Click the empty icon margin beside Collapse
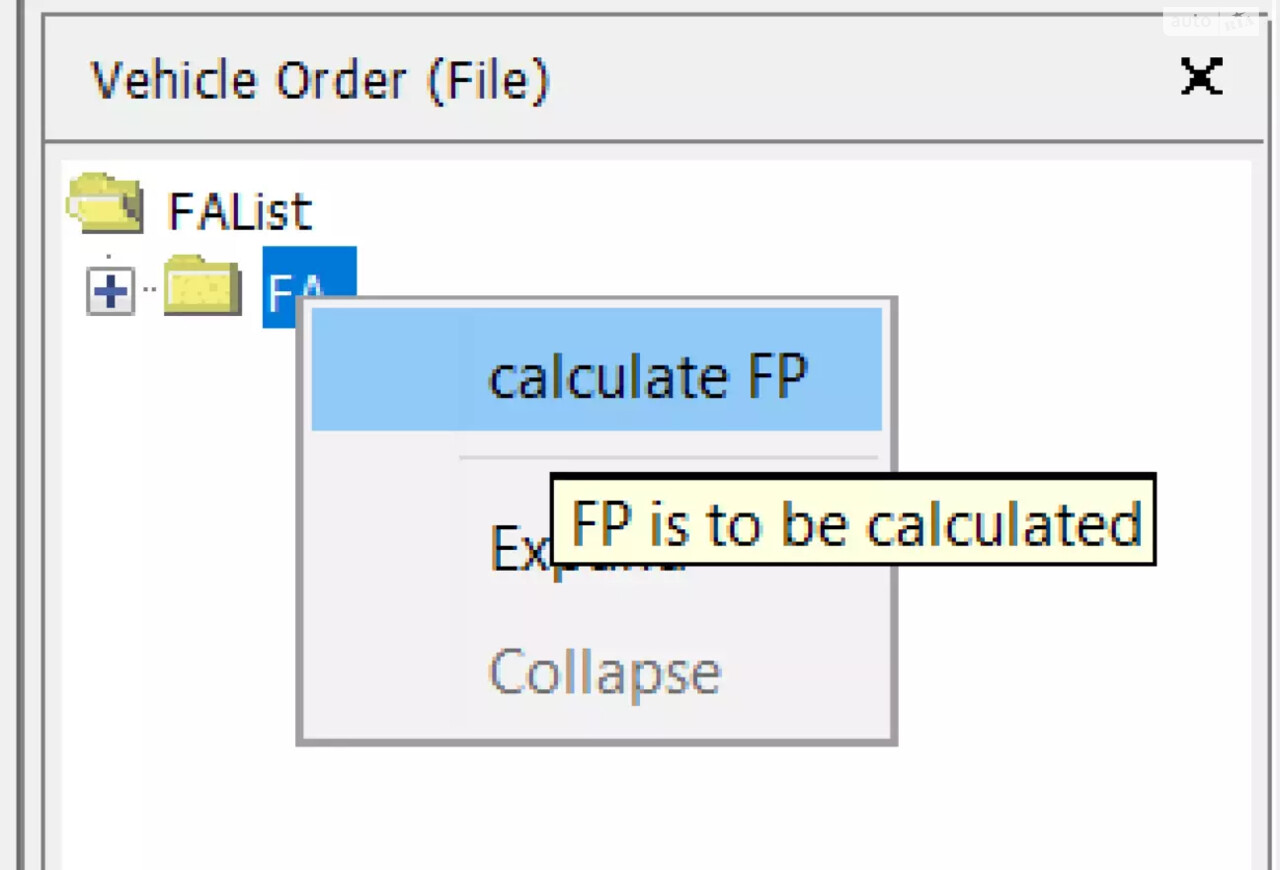The image size is (1280, 870). tap(385, 672)
